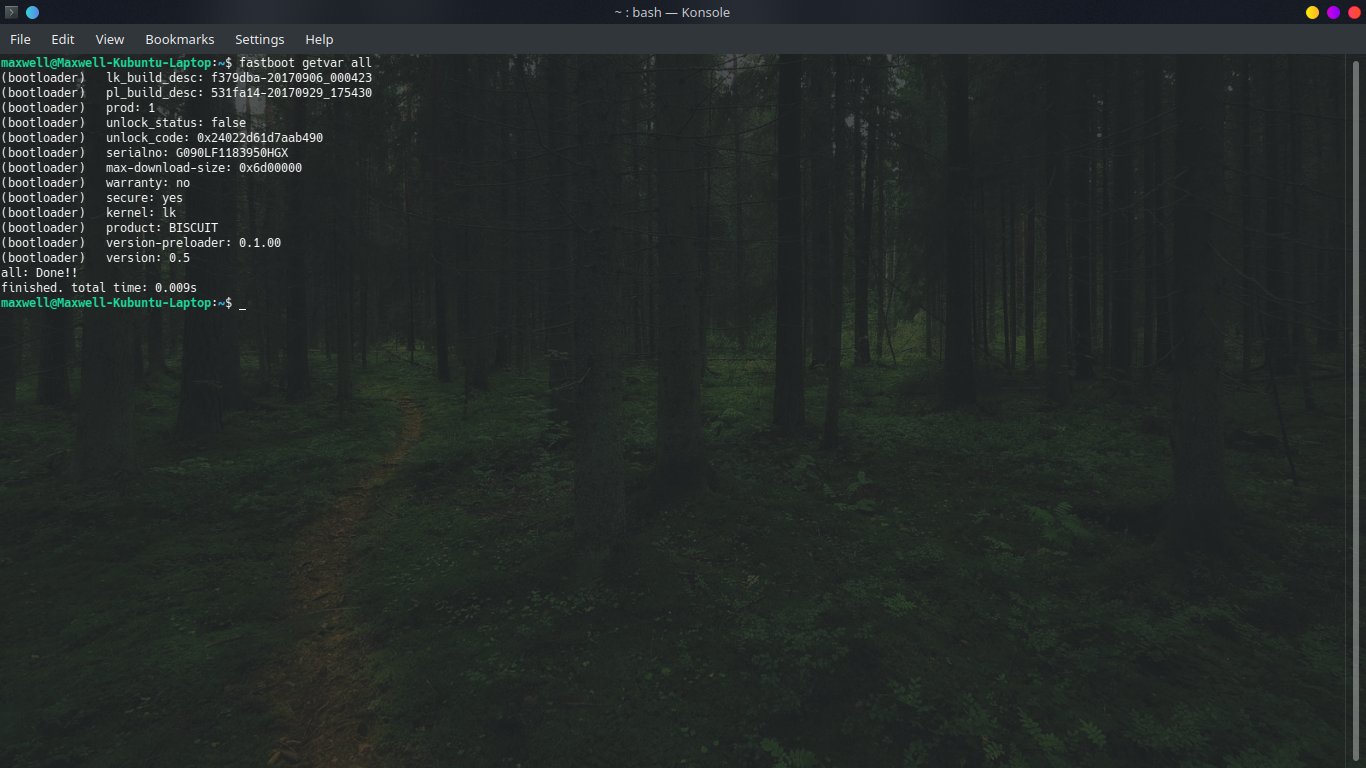Open the Settings menu

(259, 39)
